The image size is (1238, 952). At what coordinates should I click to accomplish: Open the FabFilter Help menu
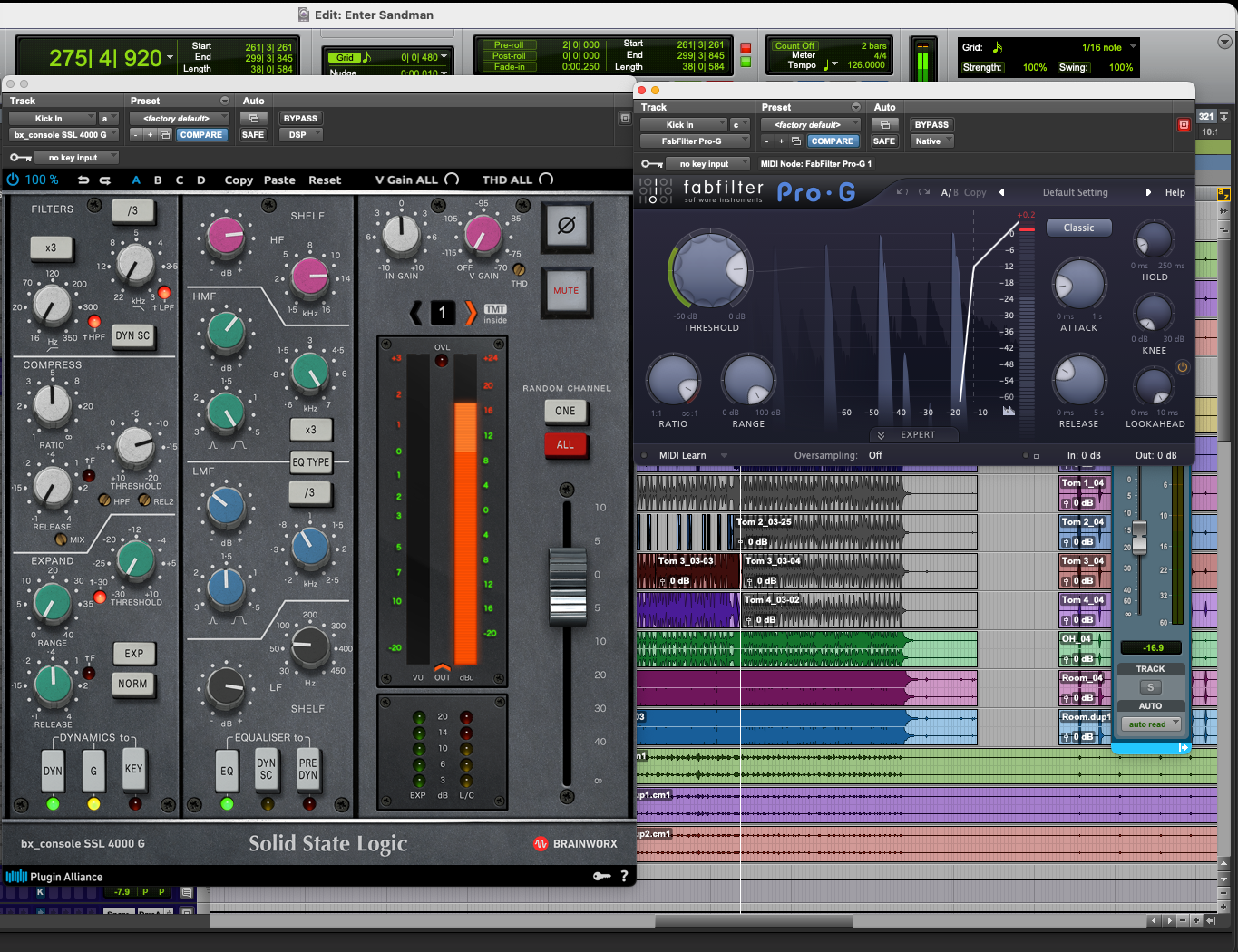(x=1175, y=192)
